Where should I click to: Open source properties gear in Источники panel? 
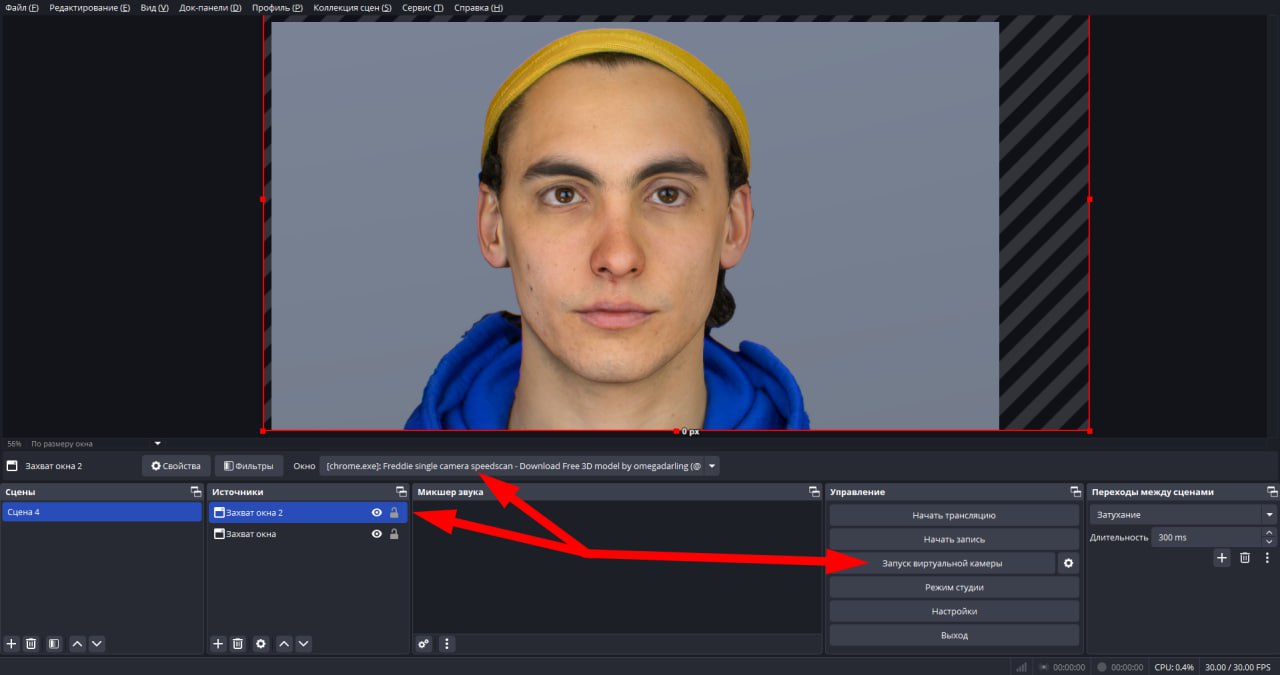[x=261, y=644]
